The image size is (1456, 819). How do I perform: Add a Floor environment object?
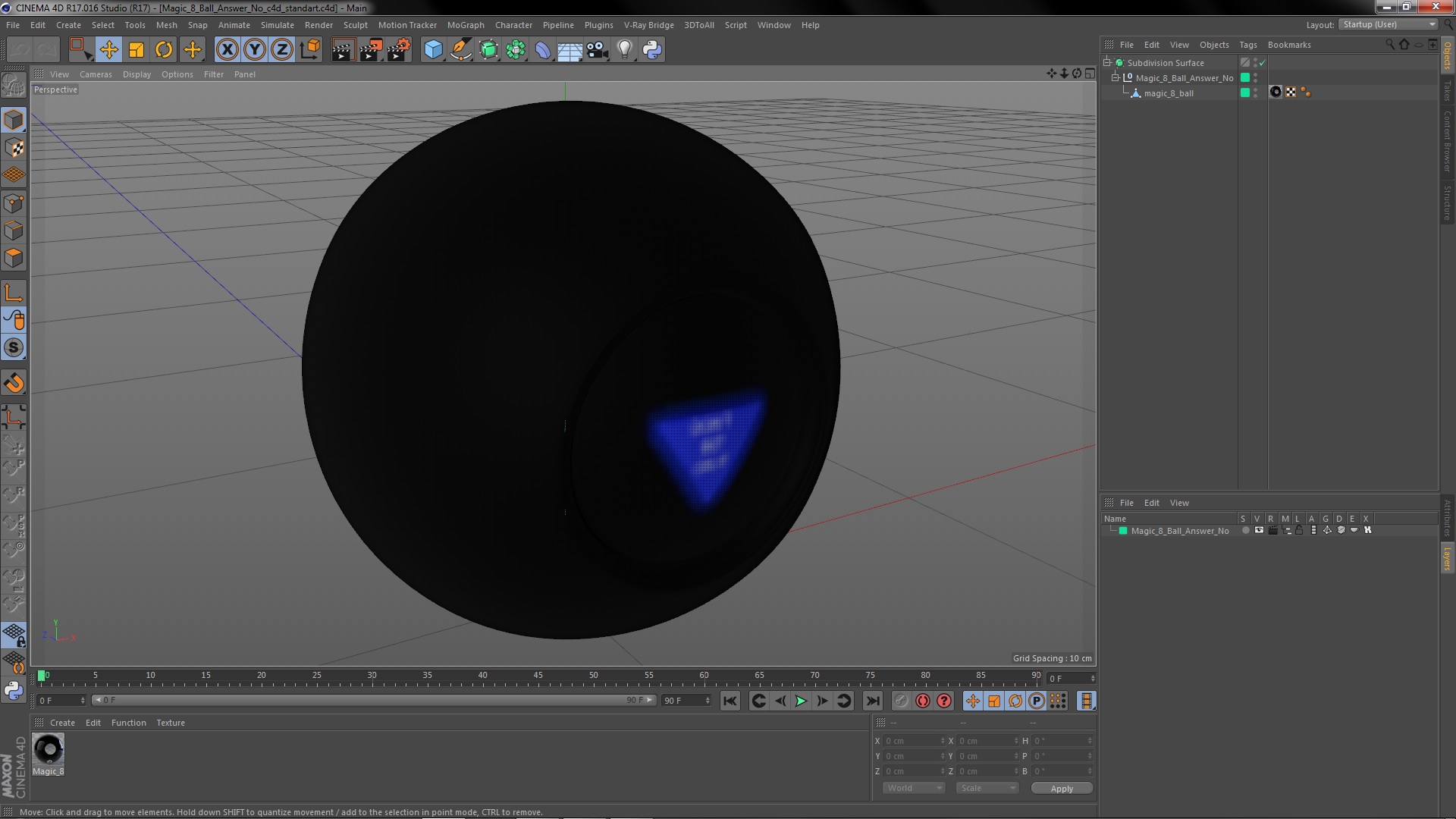coord(570,50)
